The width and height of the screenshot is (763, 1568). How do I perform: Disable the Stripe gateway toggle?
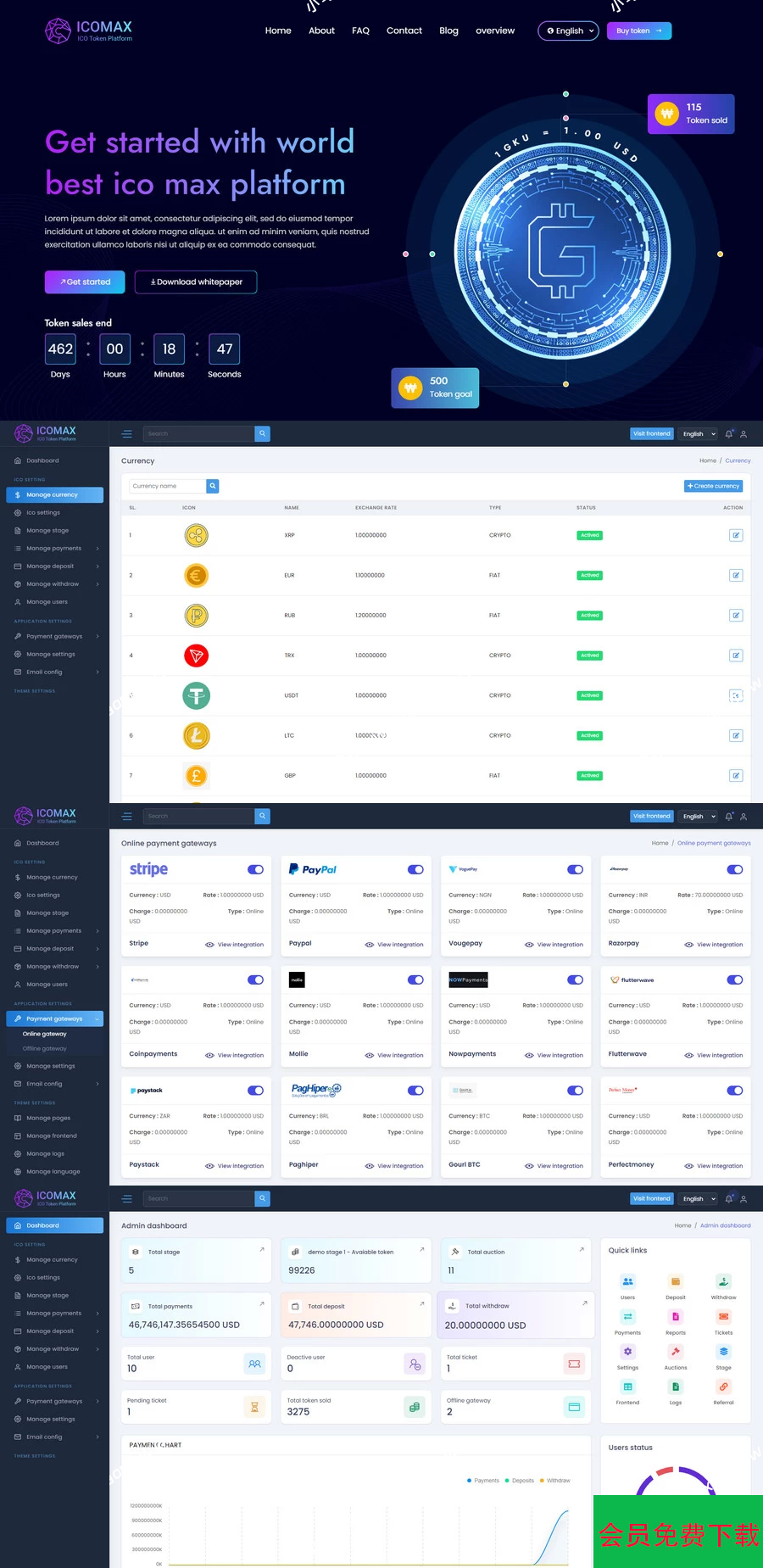255,869
